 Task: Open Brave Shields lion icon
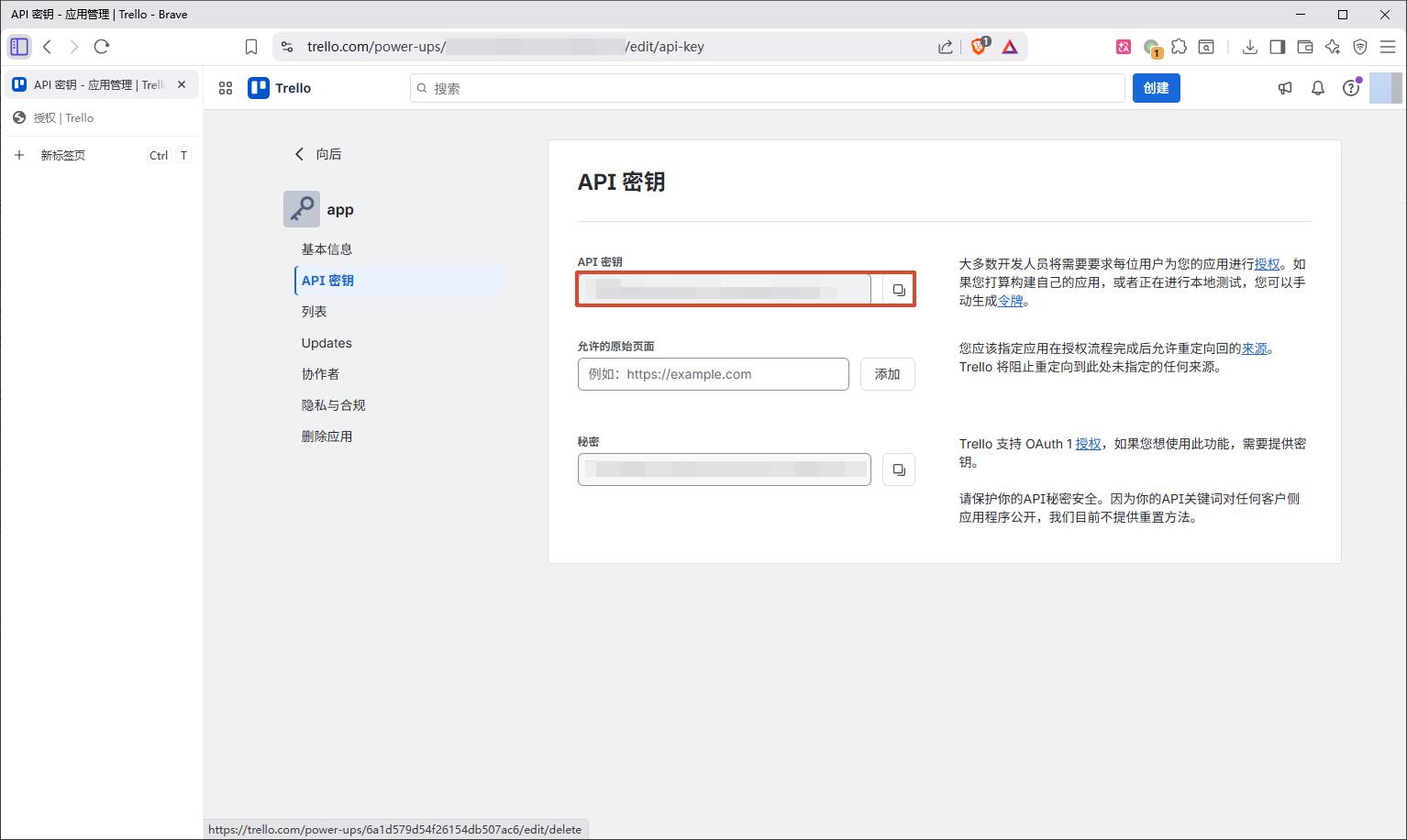coord(980,46)
